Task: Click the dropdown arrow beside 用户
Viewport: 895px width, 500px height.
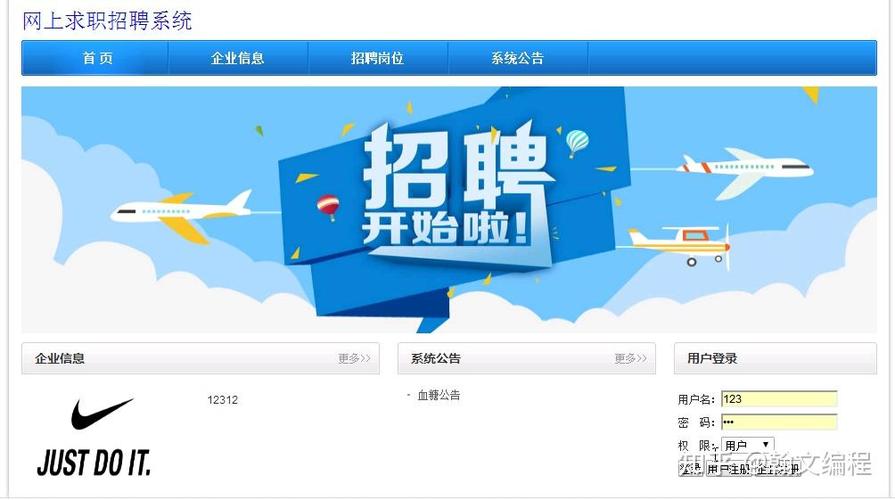Action: [766, 444]
